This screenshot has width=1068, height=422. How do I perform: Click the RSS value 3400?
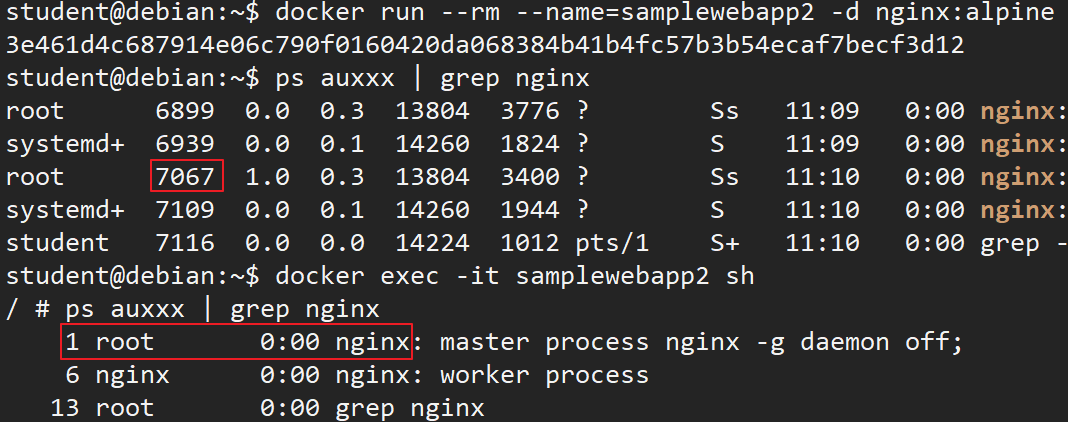point(530,177)
